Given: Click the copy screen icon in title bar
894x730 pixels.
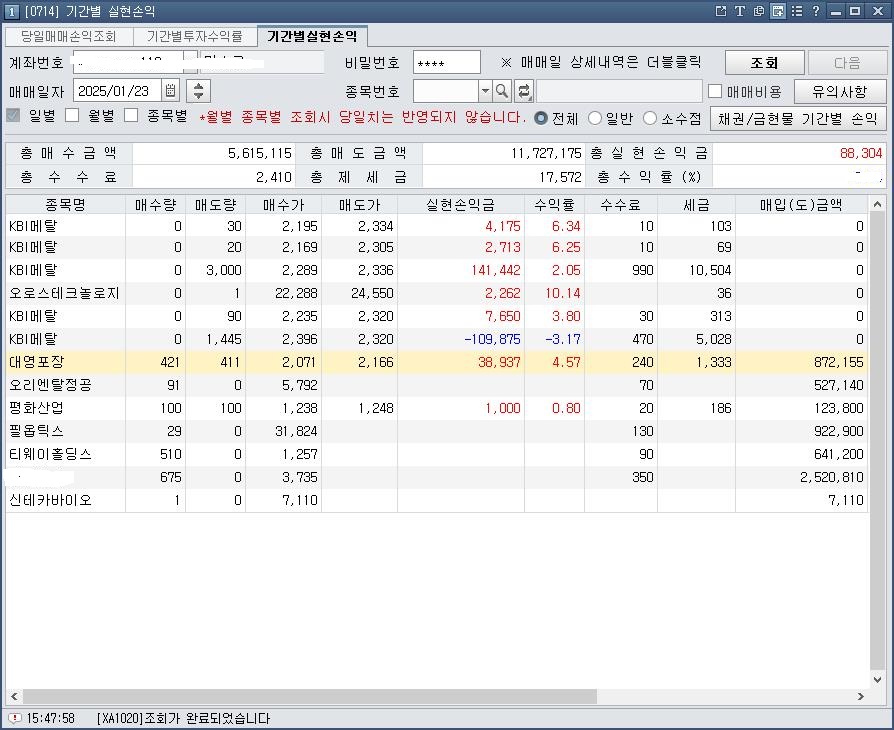Looking at the screenshot, I should 759,9.
